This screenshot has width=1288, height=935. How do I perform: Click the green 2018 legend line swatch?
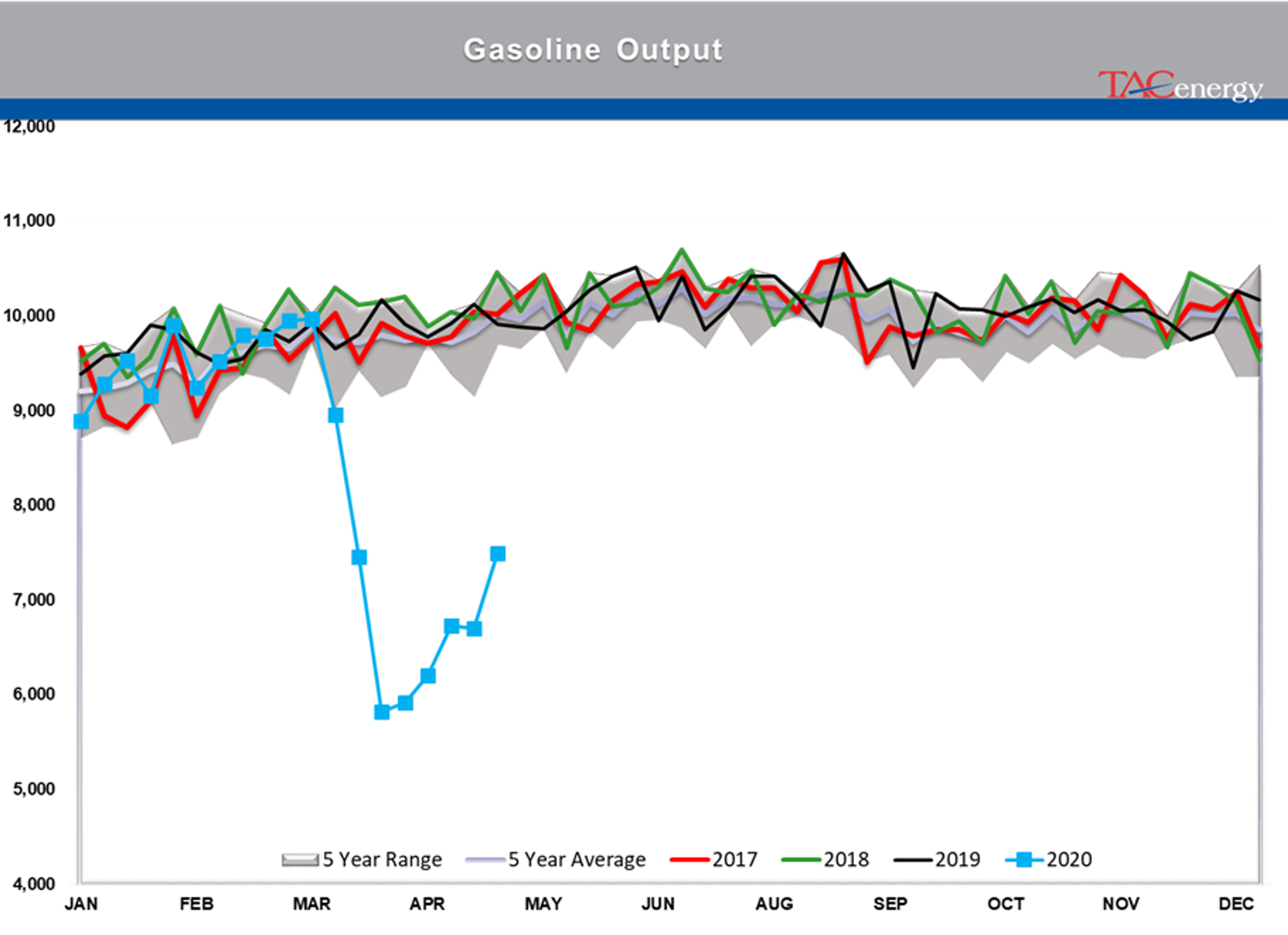[x=801, y=860]
